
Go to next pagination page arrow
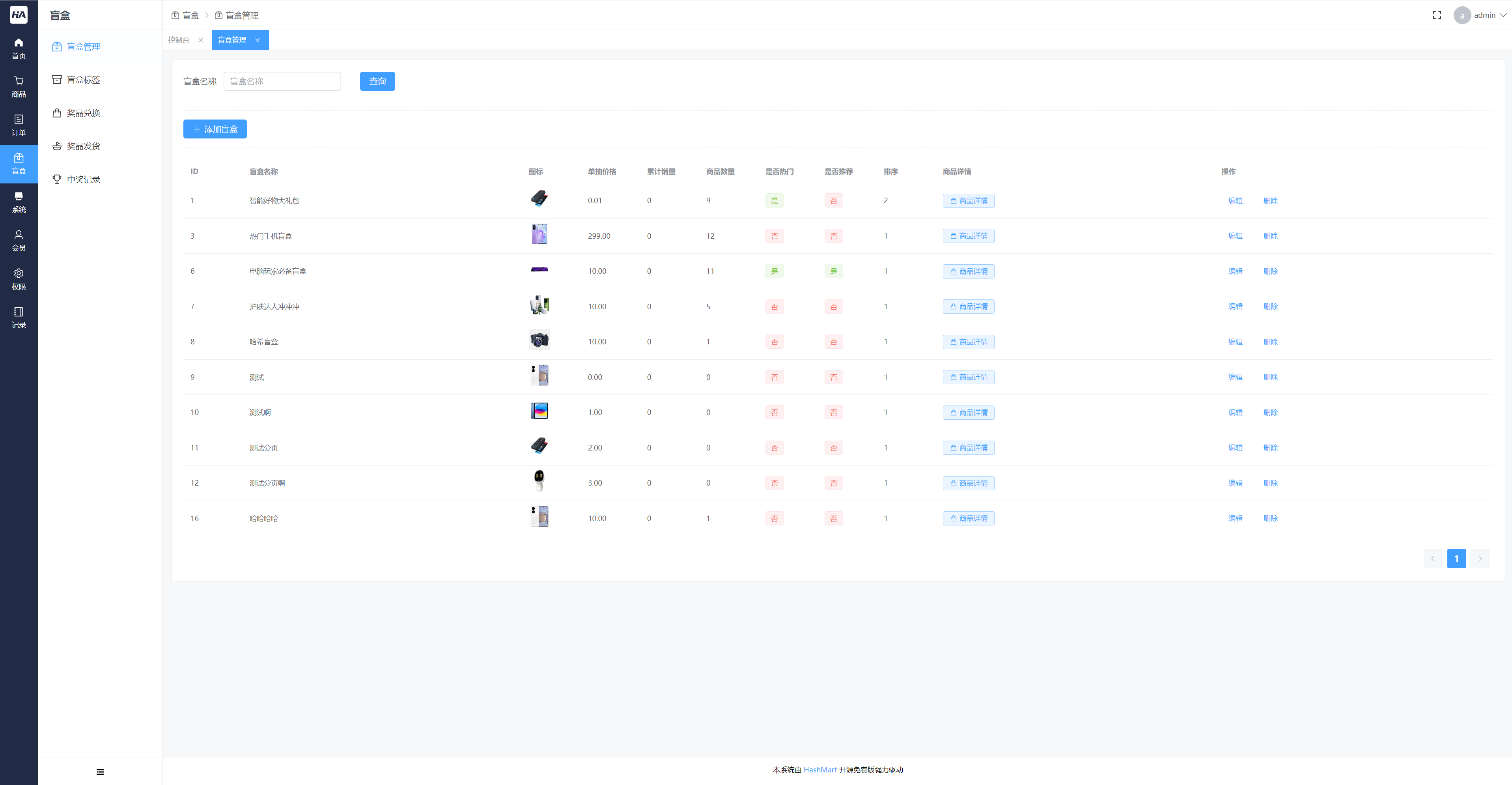[1480, 558]
